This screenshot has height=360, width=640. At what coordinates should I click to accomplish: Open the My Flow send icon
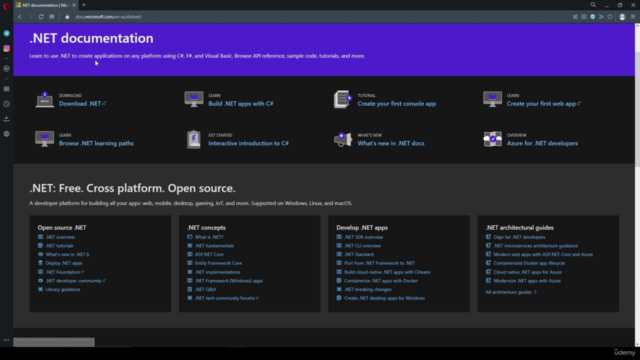pos(601,17)
